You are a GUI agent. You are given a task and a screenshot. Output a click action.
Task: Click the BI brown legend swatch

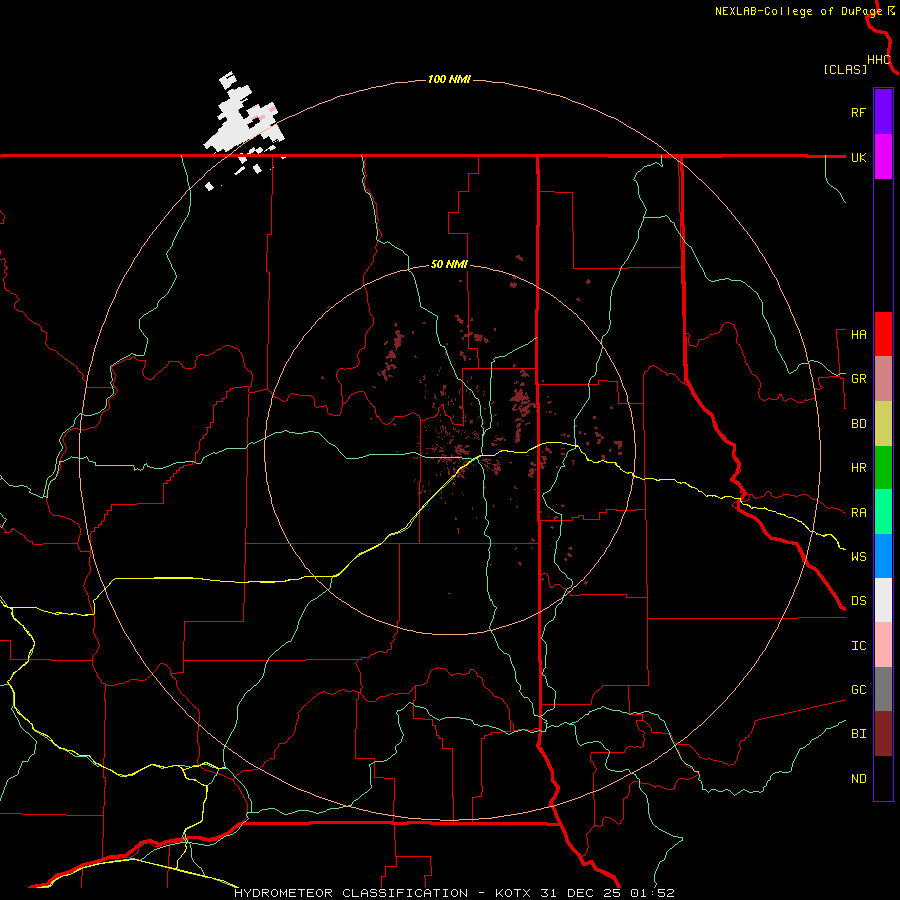pyautogui.click(x=883, y=734)
